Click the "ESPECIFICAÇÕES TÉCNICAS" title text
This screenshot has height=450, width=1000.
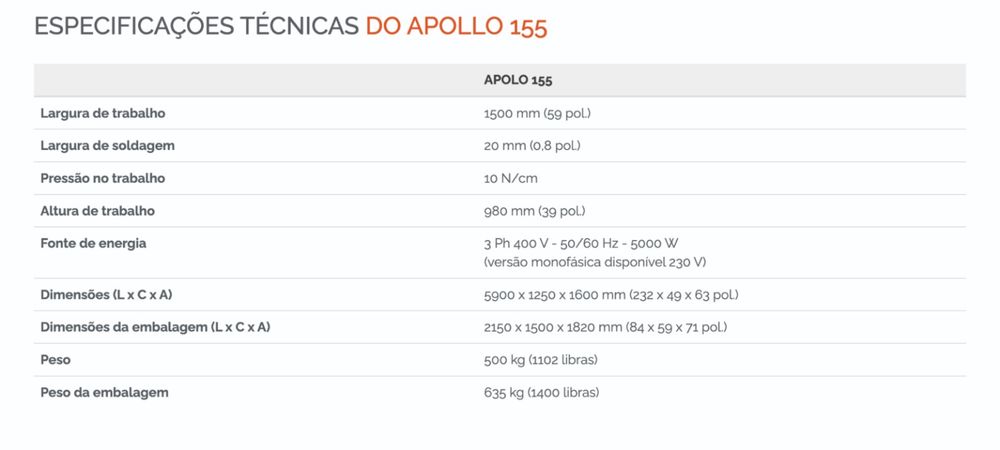coord(196,27)
